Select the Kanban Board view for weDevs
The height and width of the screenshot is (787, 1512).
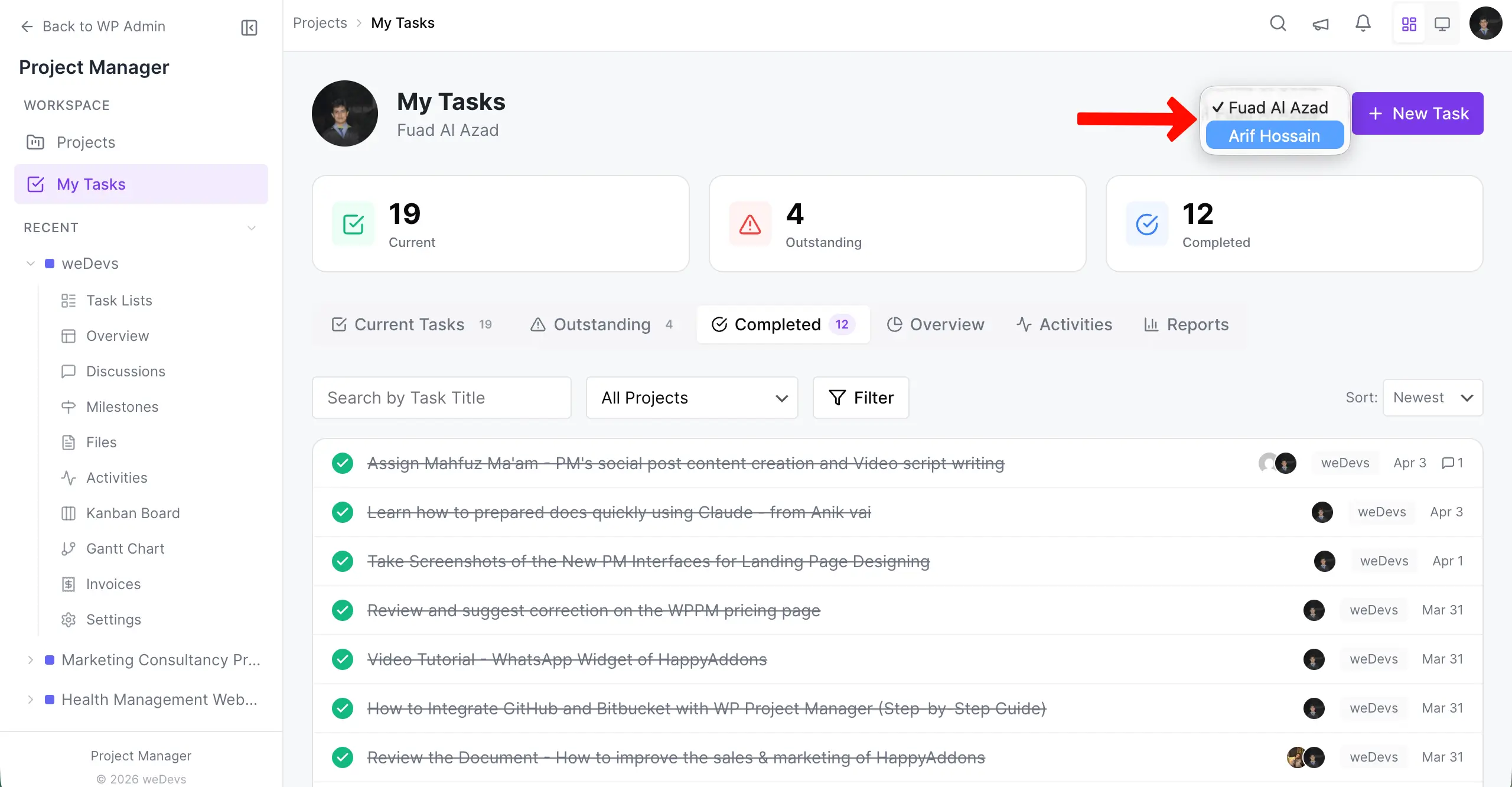[133, 513]
